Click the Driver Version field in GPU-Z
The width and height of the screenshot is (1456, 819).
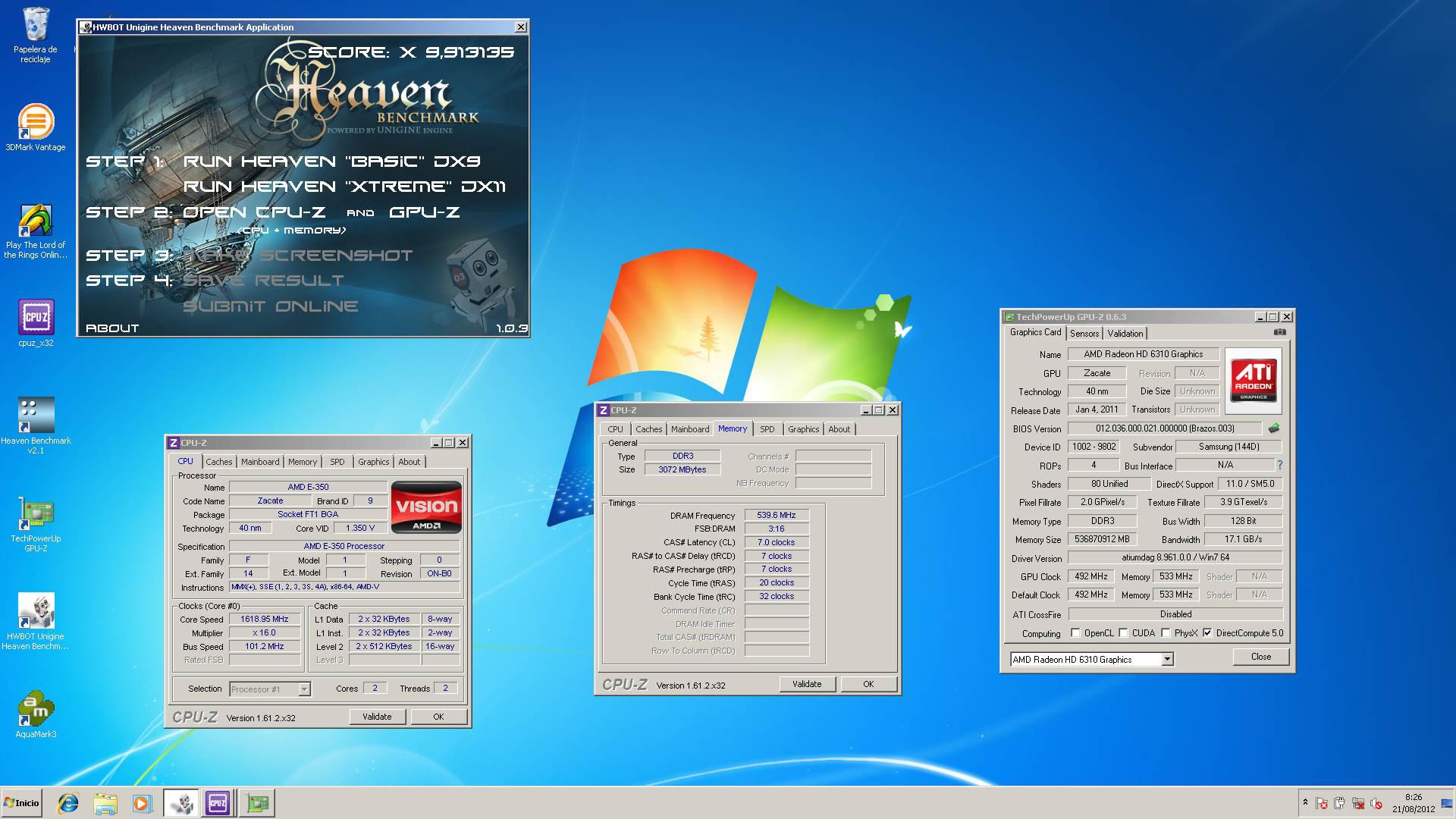click(1175, 558)
